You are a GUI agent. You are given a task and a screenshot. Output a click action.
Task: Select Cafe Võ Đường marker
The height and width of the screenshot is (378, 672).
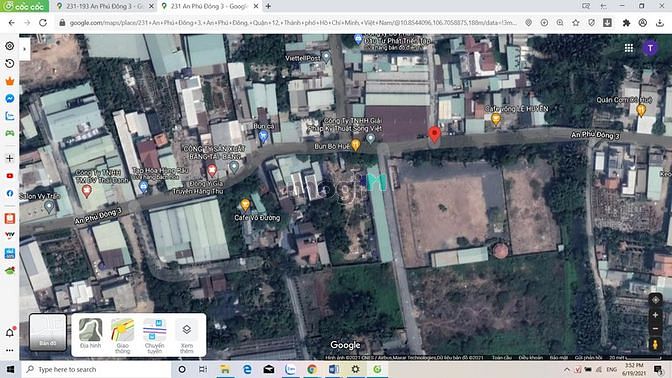coord(245,205)
